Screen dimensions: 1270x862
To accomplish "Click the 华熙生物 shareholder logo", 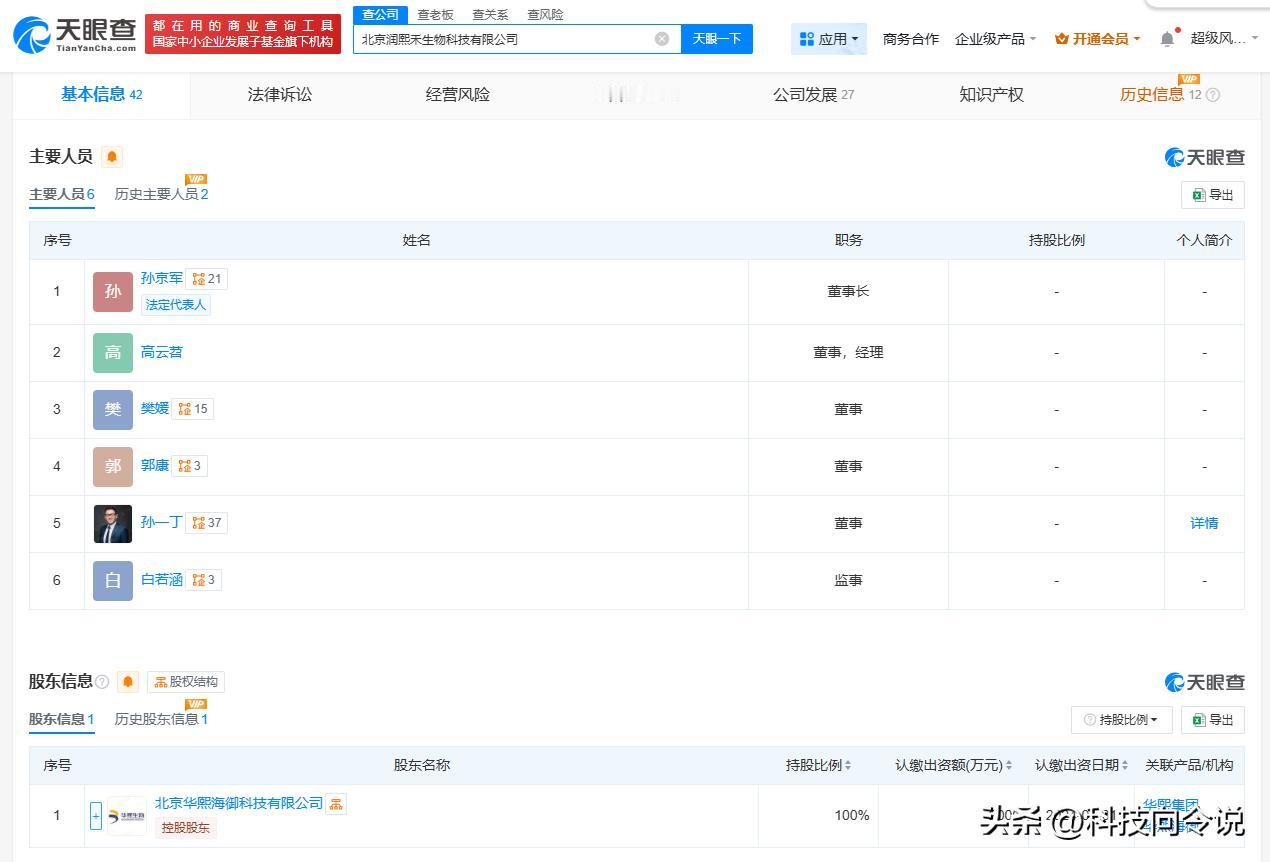I will point(127,816).
